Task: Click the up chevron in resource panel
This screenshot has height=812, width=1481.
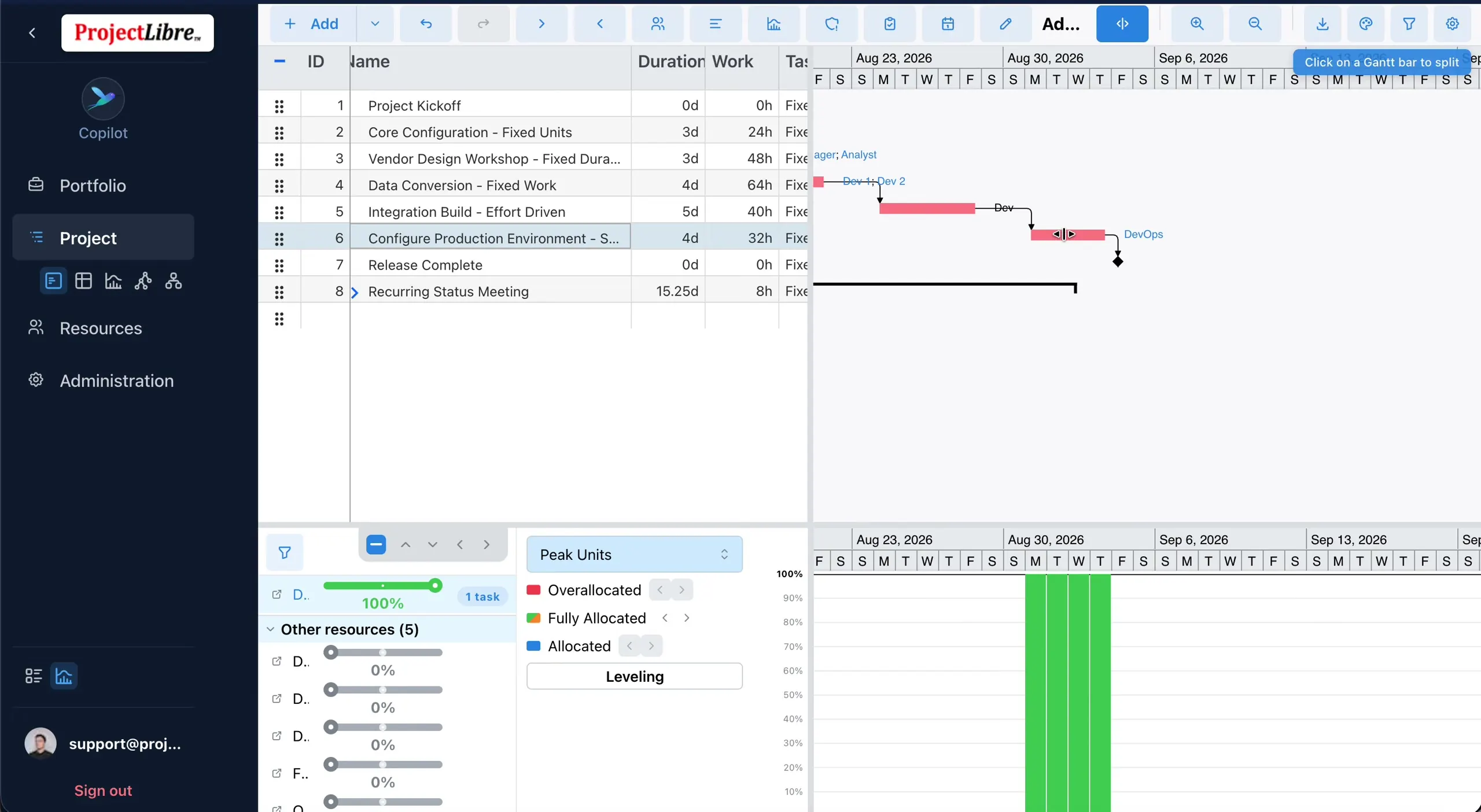Action: [x=406, y=545]
